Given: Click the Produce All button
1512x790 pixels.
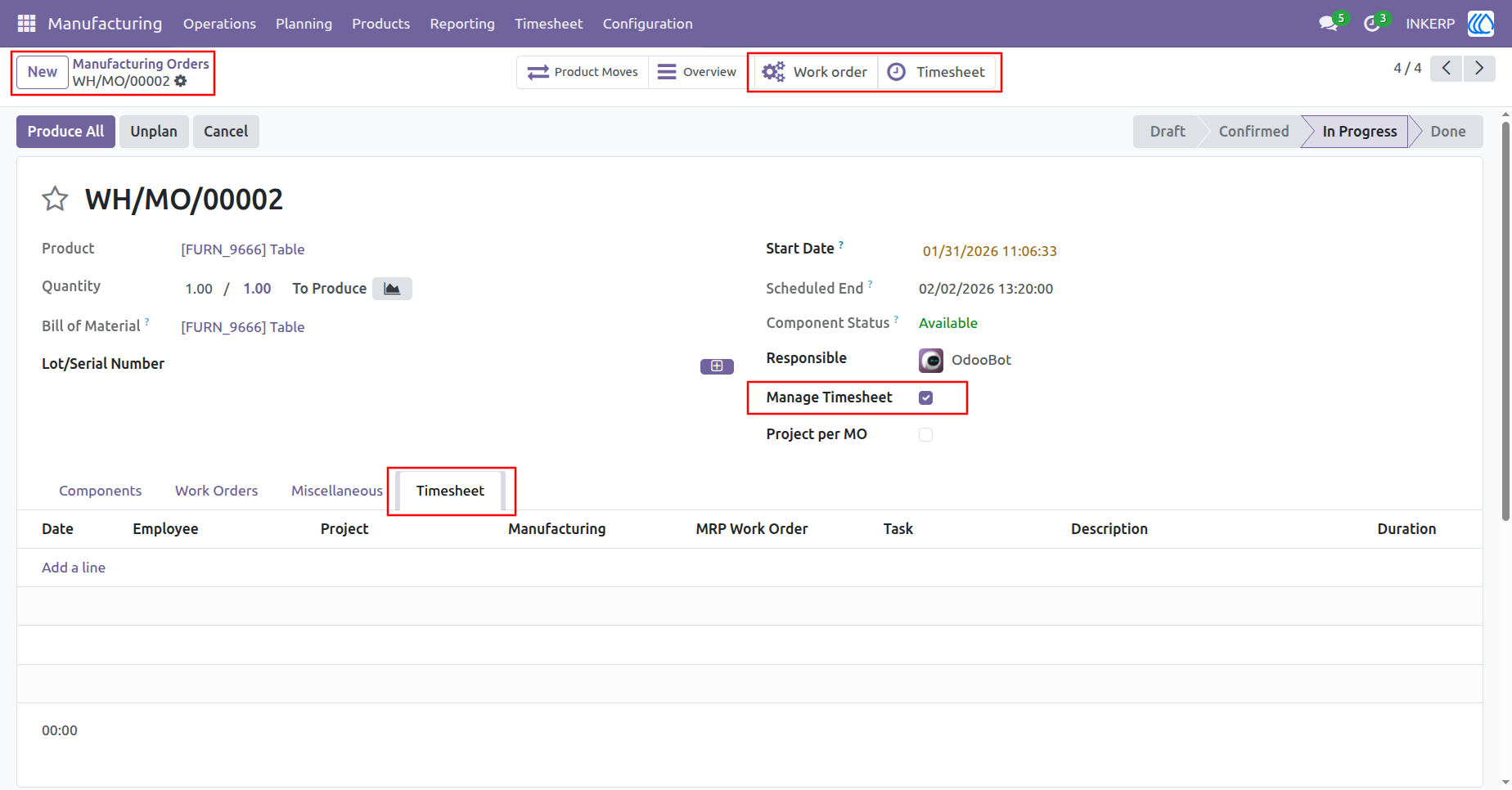Looking at the screenshot, I should click(x=65, y=132).
